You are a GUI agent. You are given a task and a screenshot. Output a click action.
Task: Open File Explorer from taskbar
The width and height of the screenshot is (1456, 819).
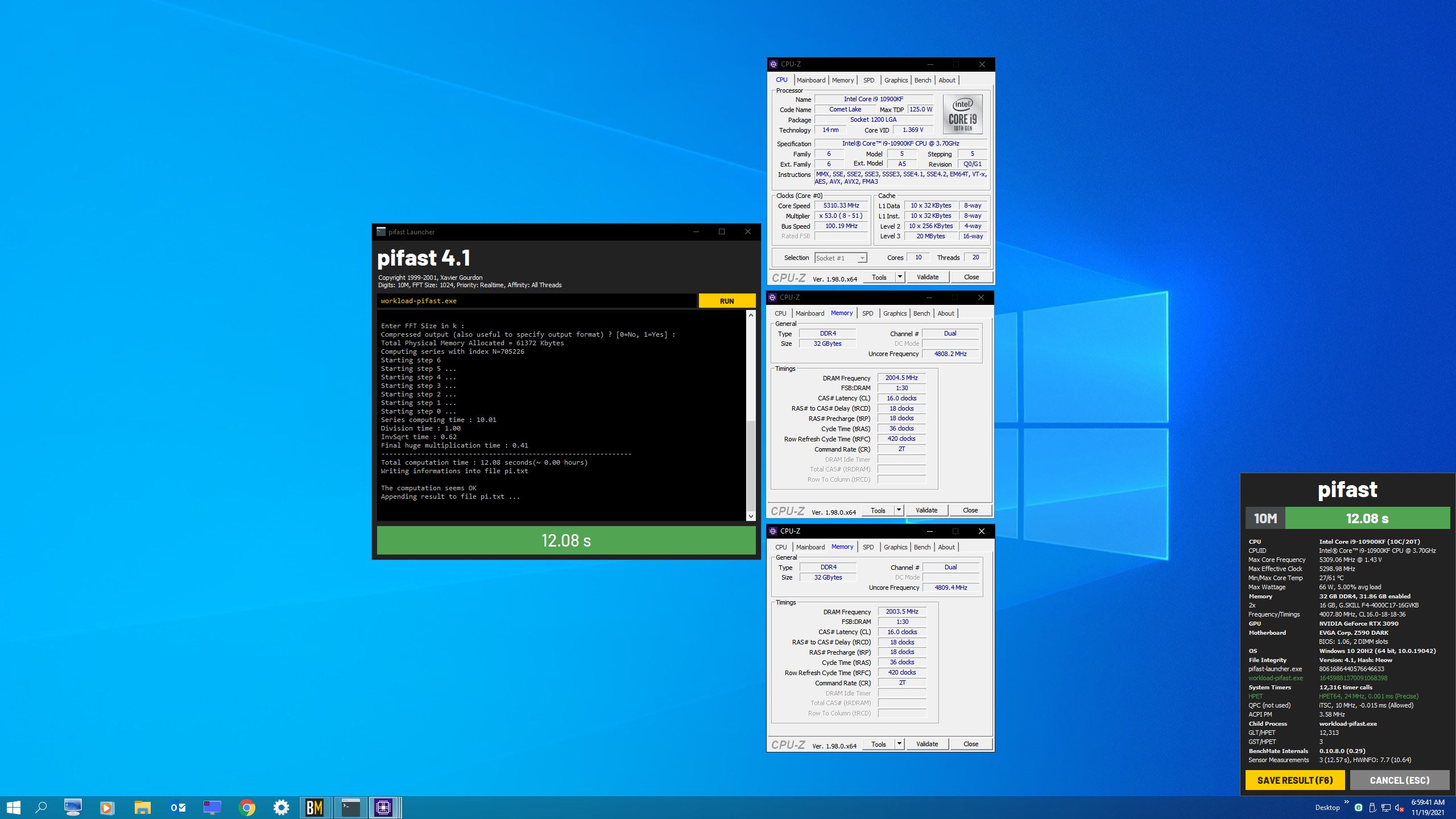click(143, 807)
